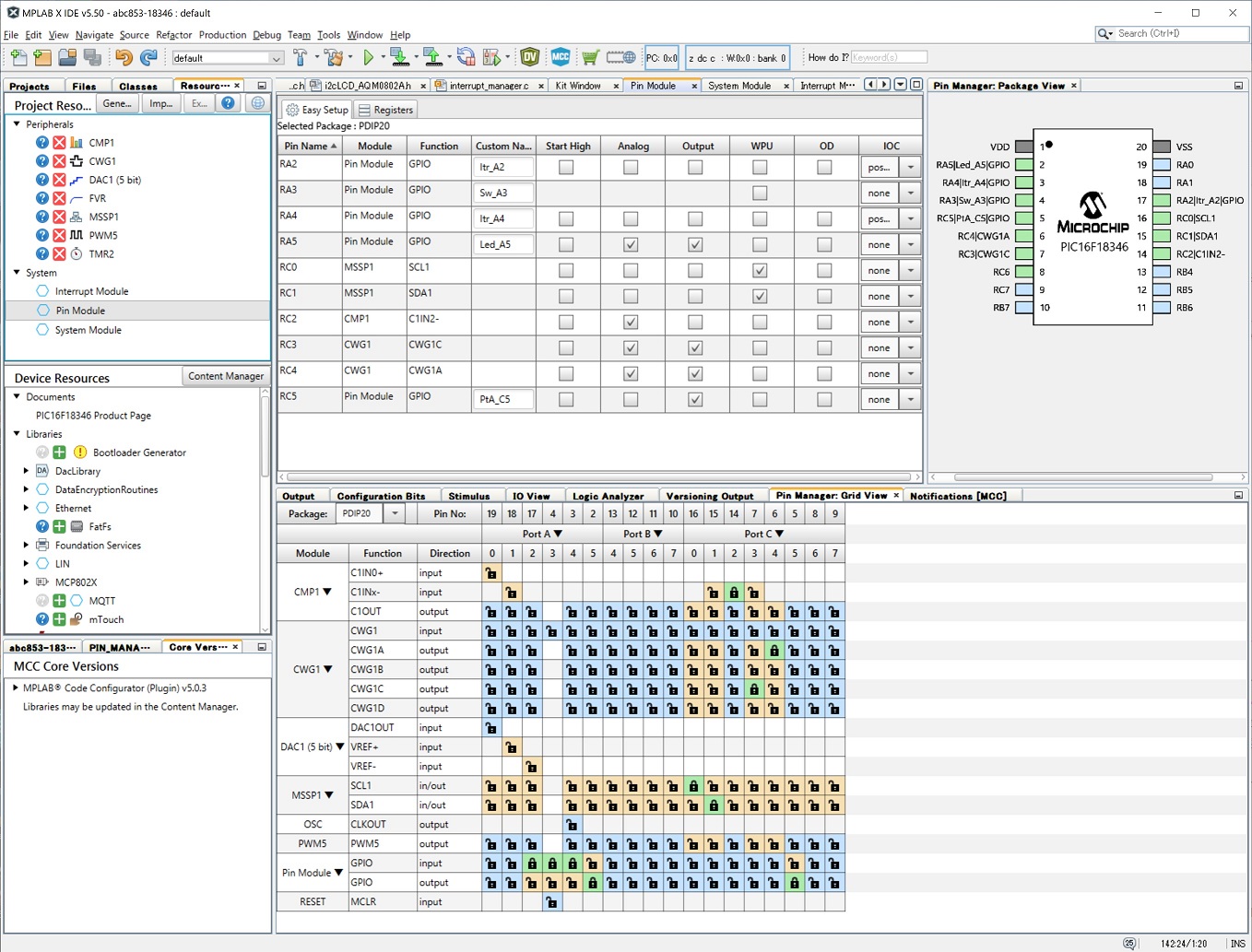Click the Package View horizontal scrollbar
Viewport: 1252px width, 952px height.
1083,477
